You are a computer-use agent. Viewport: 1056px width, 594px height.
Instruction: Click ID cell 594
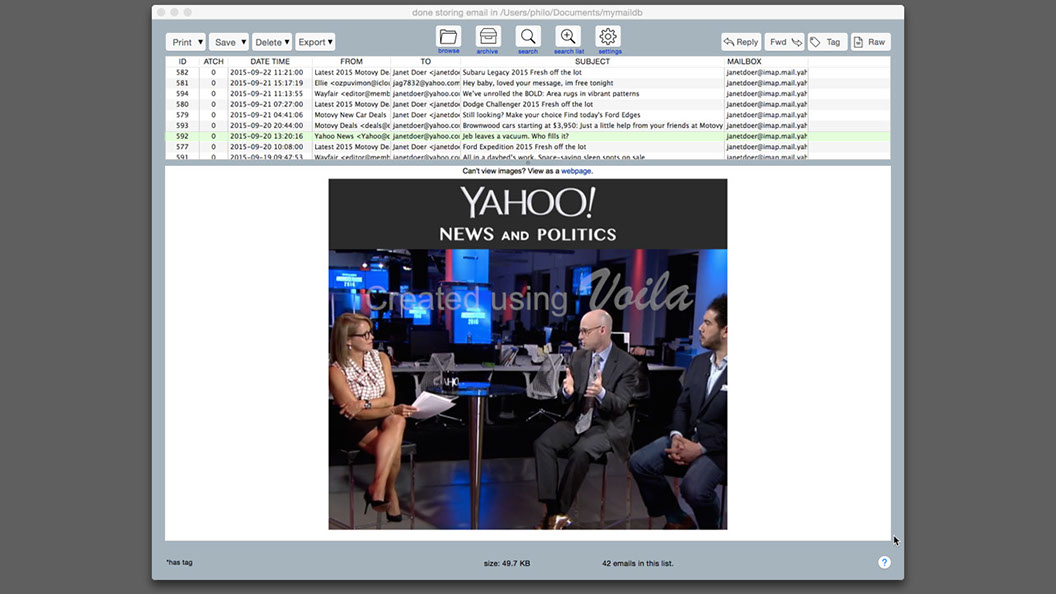(183, 94)
